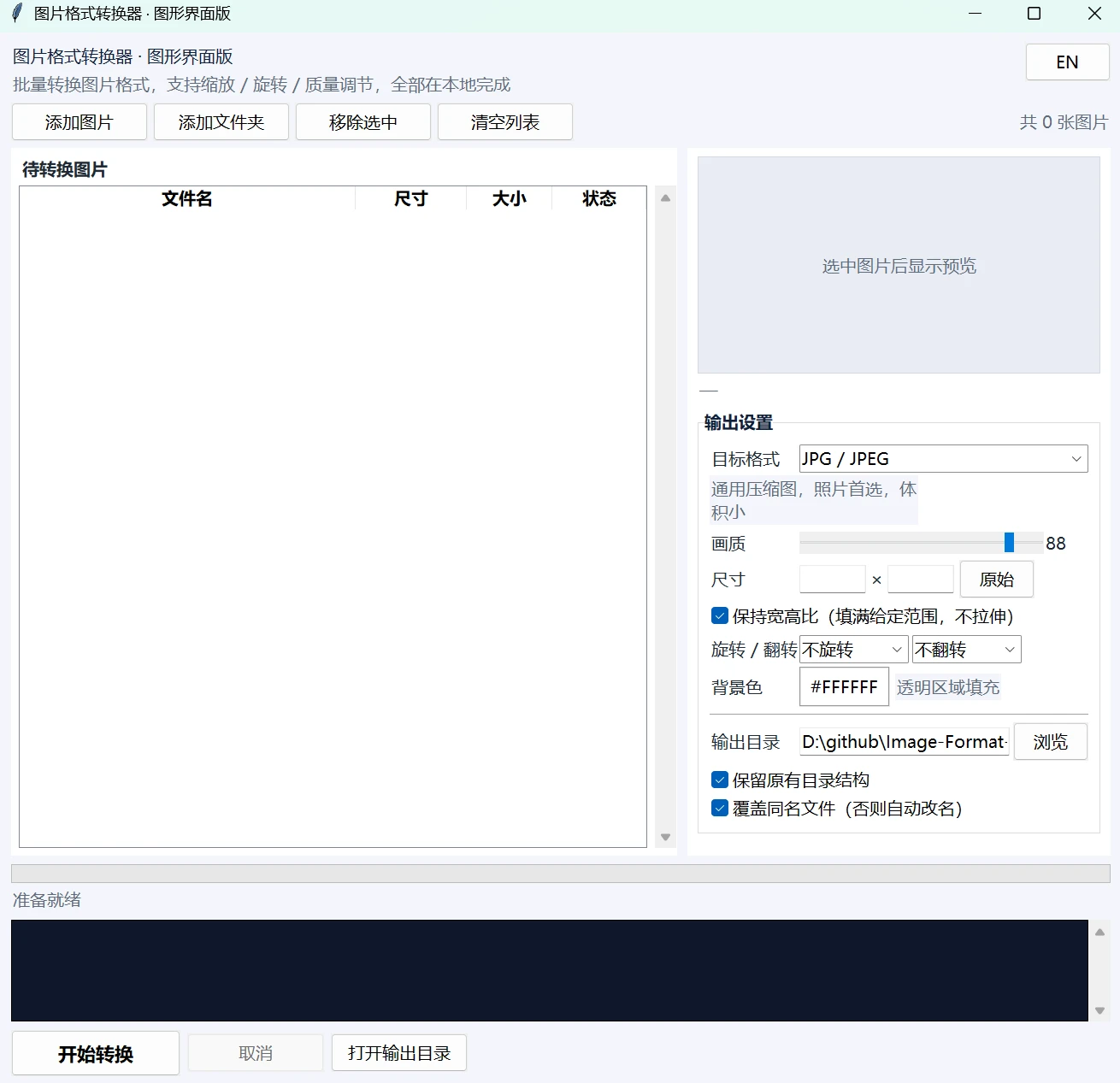Screen dimensions: 1120x1083
Task: Click the 添加文件夹 button
Action: pyautogui.click(x=221, y=122)
